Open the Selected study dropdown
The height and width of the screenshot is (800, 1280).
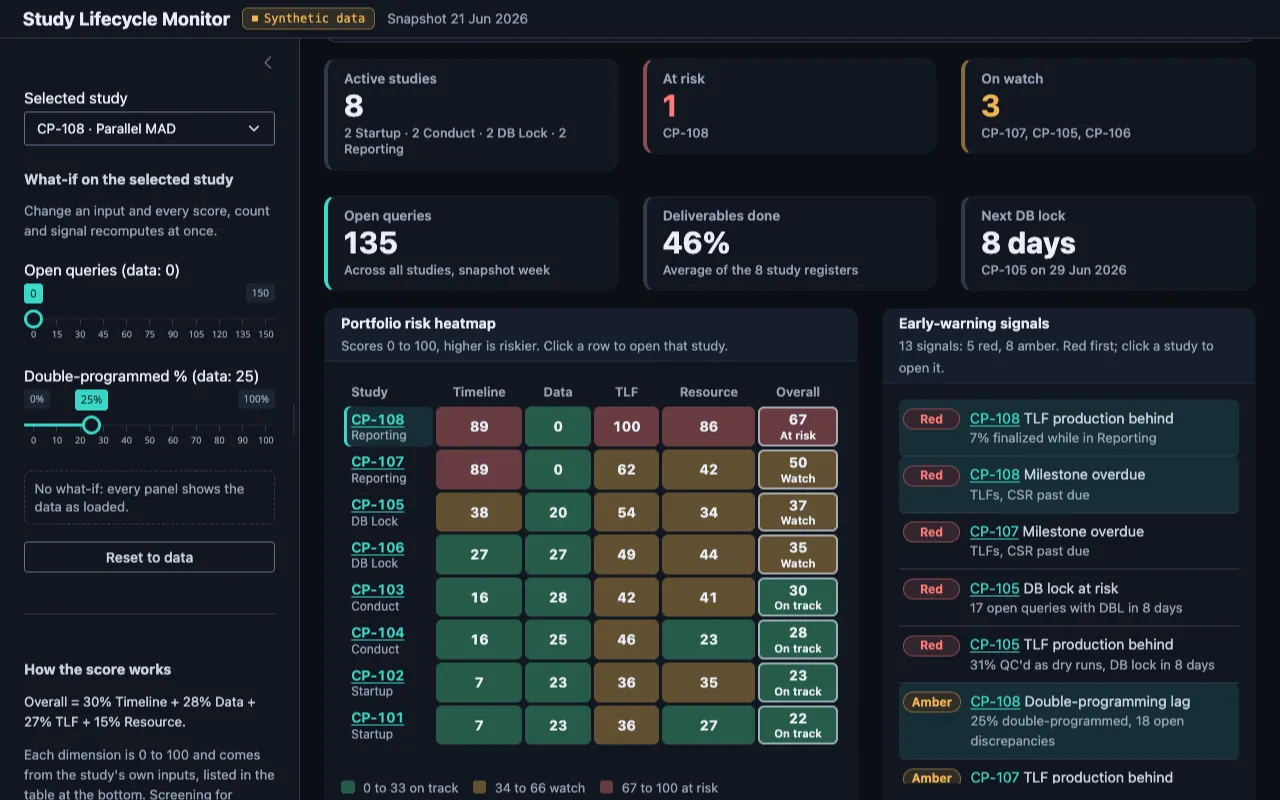[149, 129]
